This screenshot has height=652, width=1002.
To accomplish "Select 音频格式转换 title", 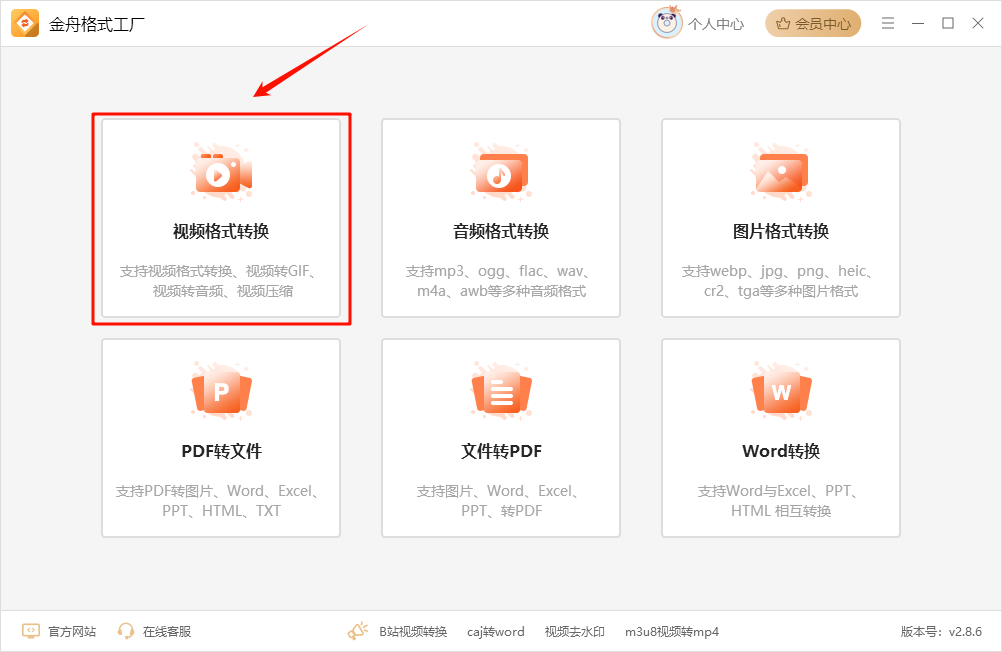I will [501, 231].
